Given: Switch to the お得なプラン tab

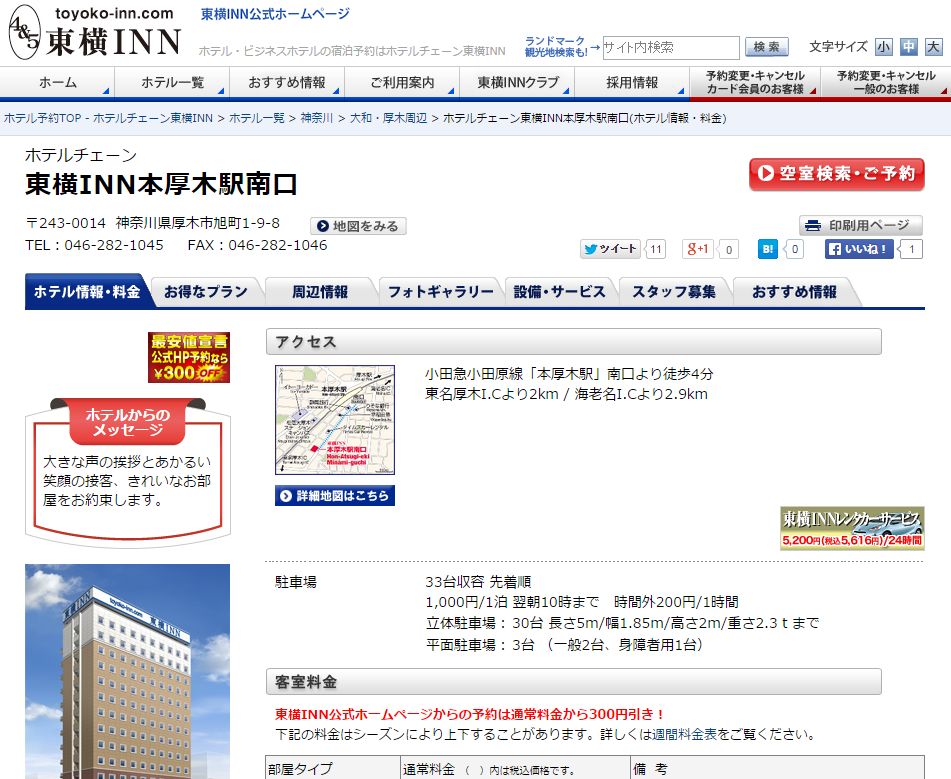Looking at the screenshot, I should coord(206,292).
